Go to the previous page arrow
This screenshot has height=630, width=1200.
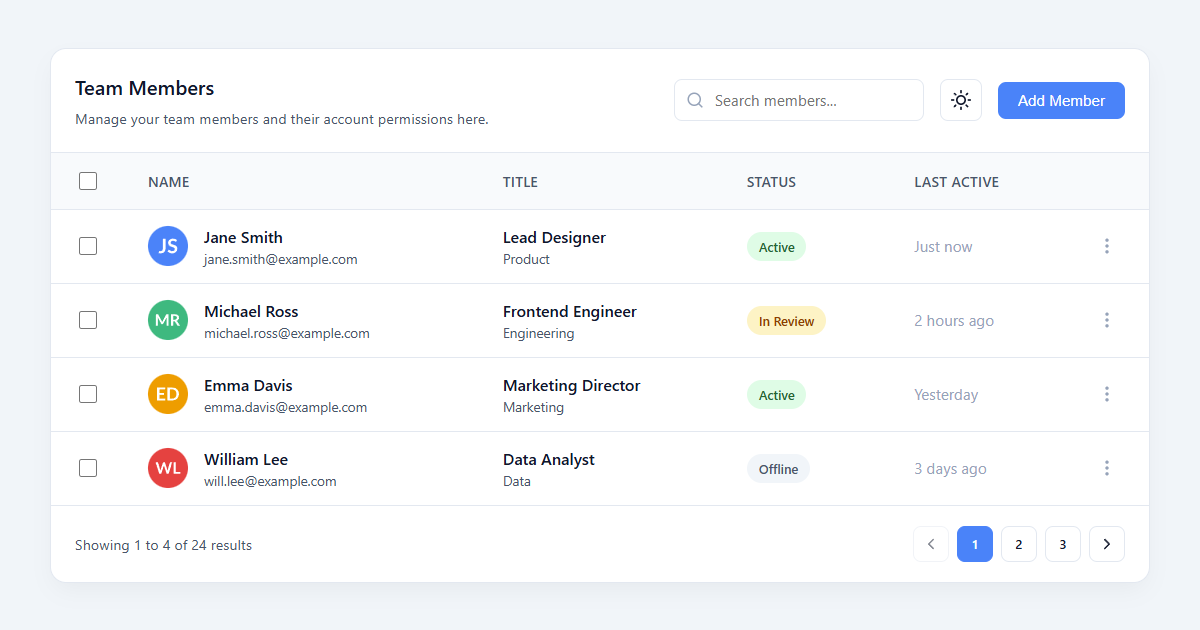(931, 544)
